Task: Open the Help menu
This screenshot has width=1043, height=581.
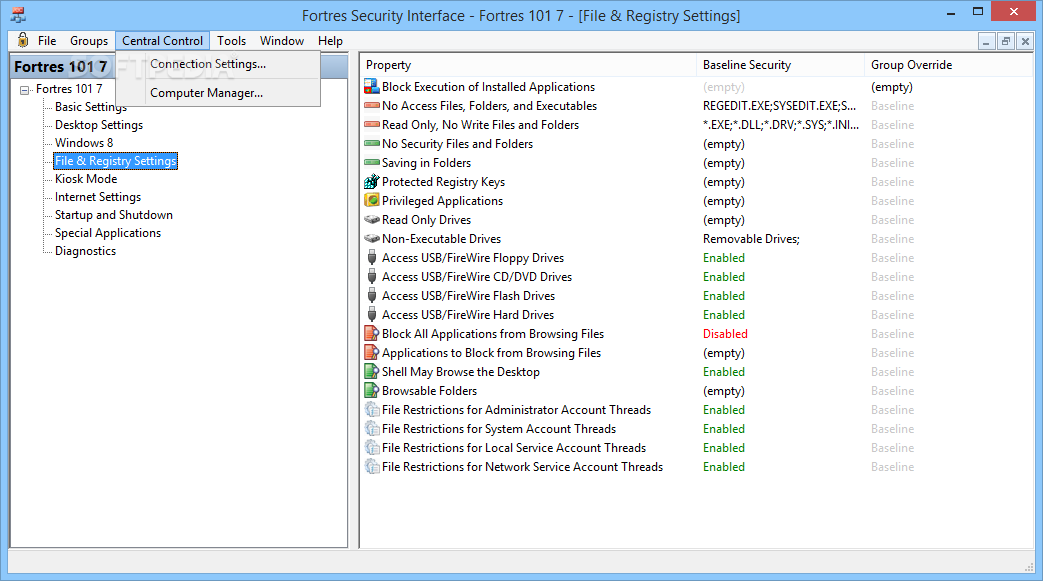Action: tap(330, 41)
